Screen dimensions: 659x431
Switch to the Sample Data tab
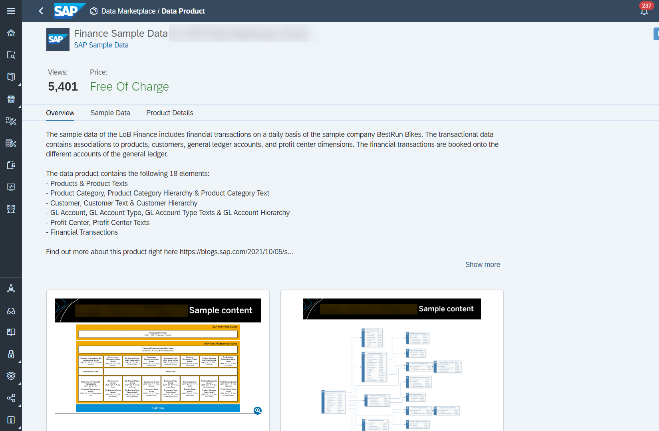(110, 113)
